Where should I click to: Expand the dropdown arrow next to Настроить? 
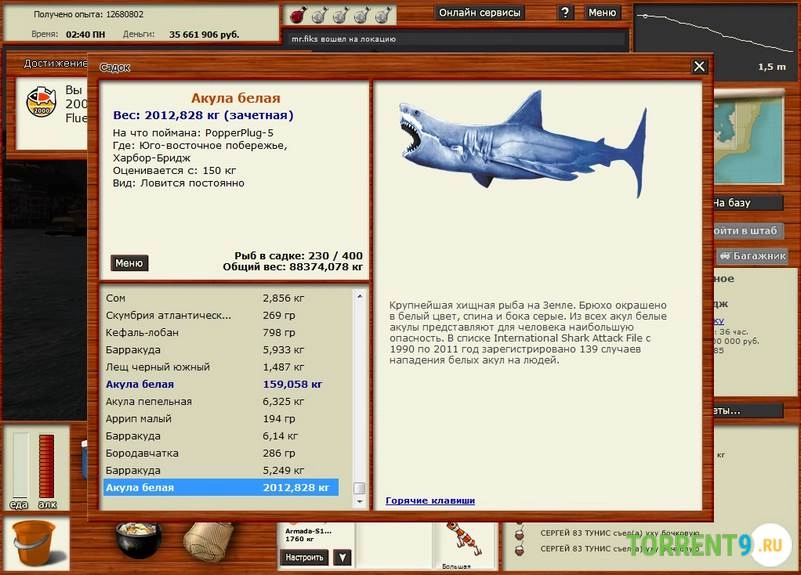tap(342, 557)
